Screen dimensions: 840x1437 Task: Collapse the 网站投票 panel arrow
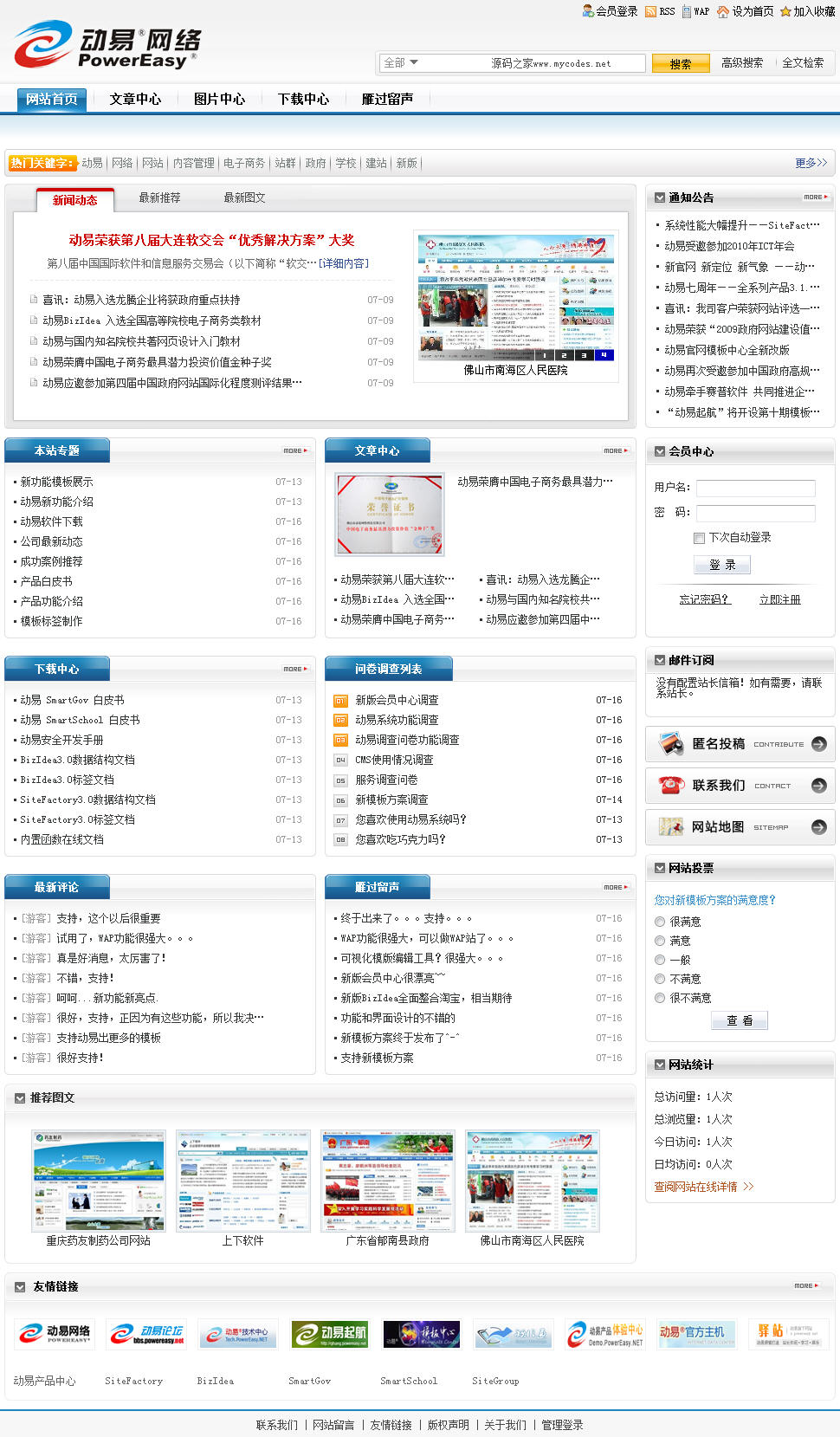[660, 868]
